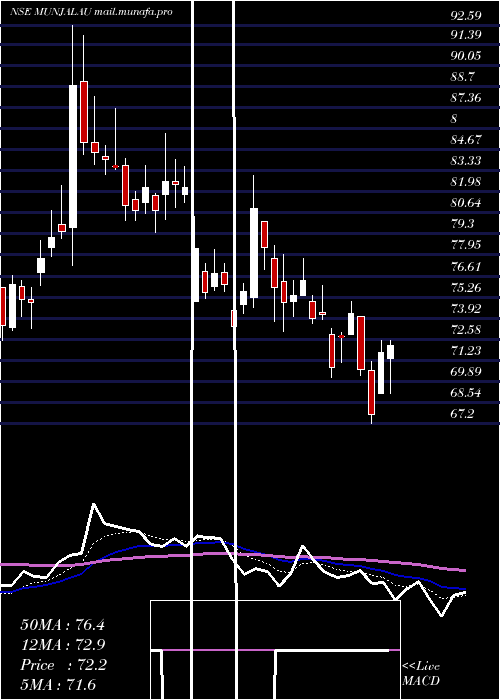Select the lowest red candlestick near 67.2

click(x=371, y=392)
